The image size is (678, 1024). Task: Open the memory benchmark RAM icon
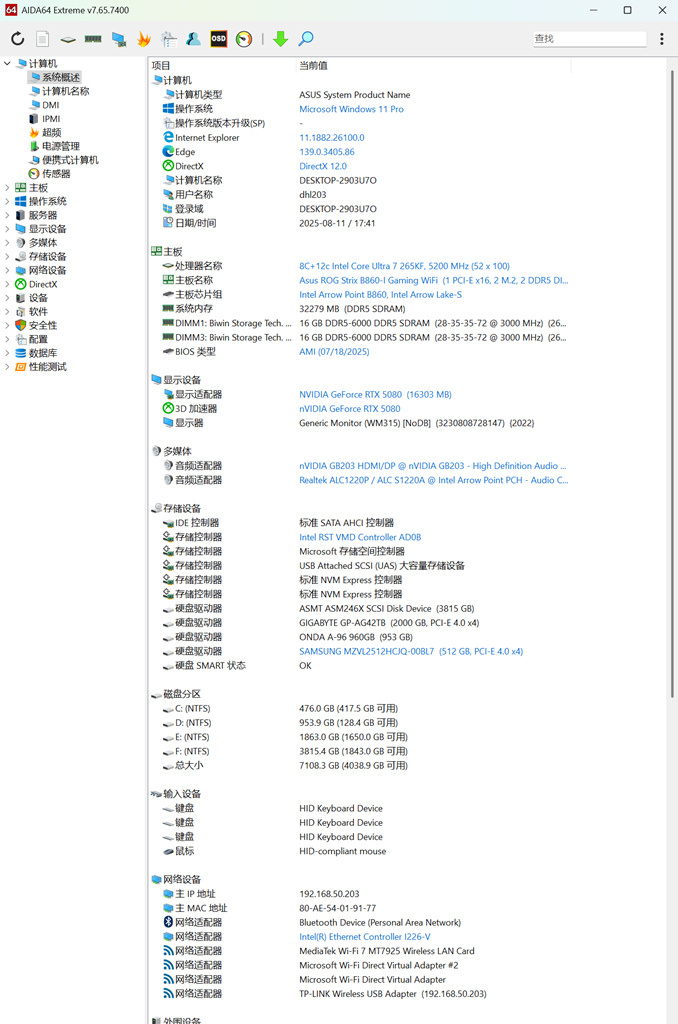[93, 39]
